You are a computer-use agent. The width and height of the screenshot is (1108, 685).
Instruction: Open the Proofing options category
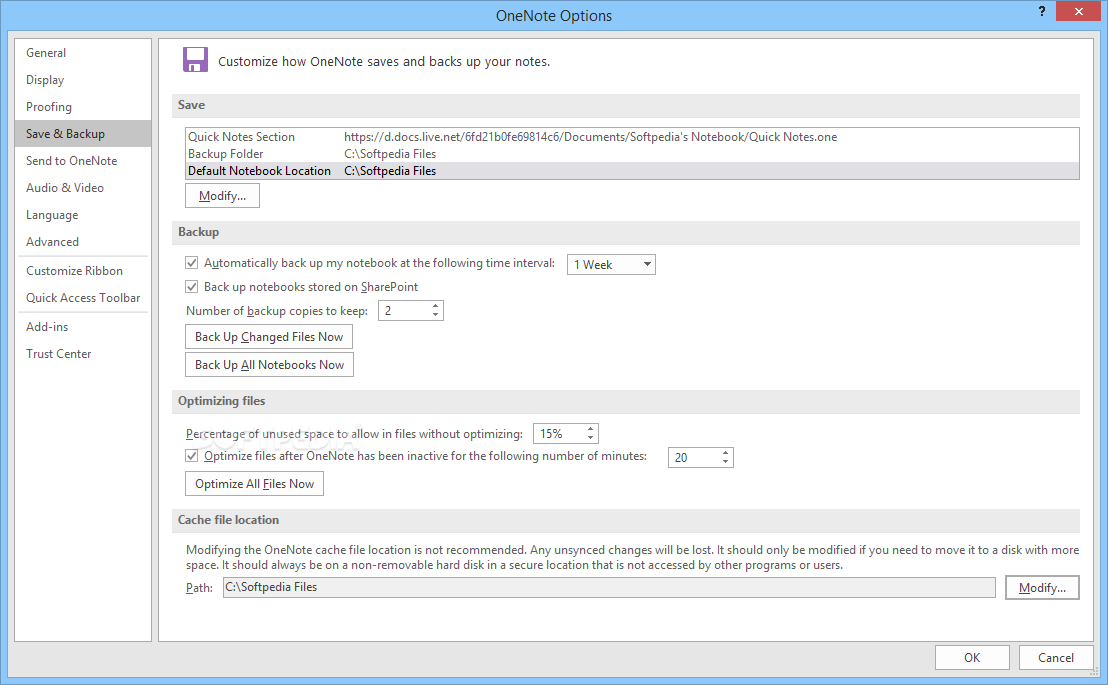(x=83, y=107)
